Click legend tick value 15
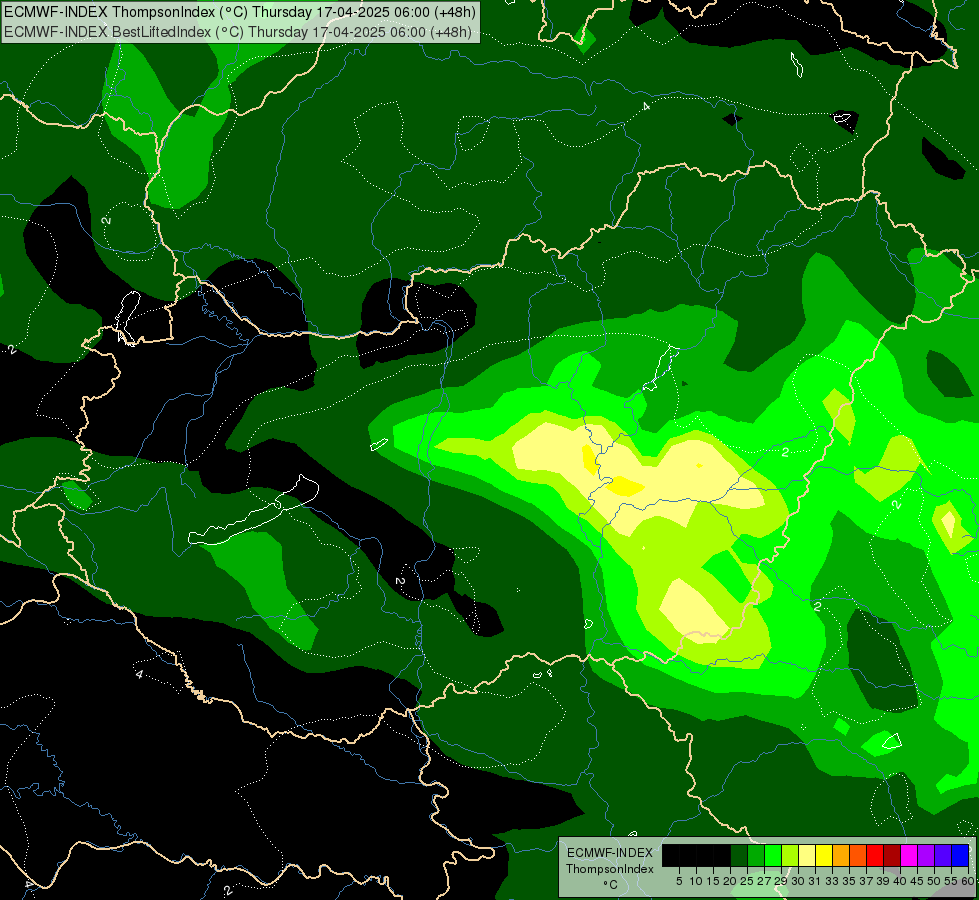This screenshot has width=979, height=900. click(713, 881)
